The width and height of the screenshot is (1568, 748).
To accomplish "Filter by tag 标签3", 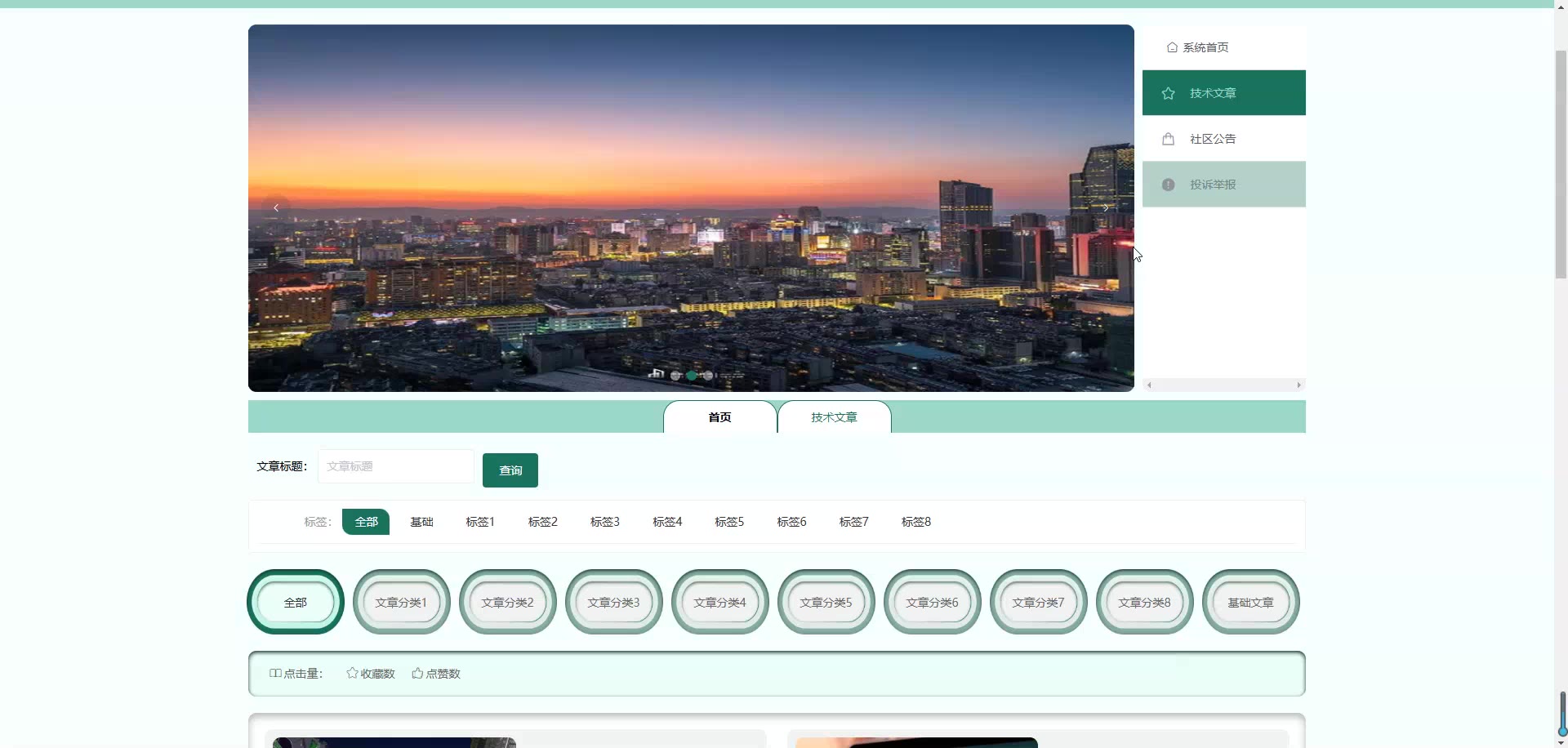I will [x=605, y=522].
